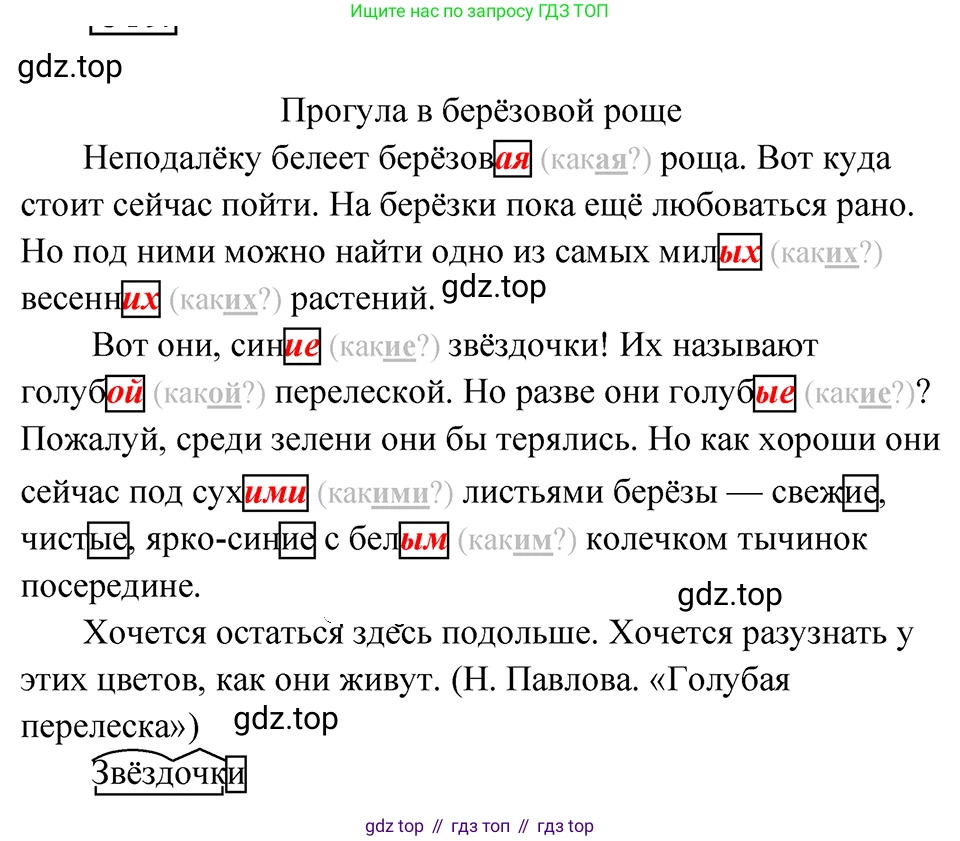Click the word "«Голубая"
Viewport: 960px width, 841px height.
pos(719,681)
